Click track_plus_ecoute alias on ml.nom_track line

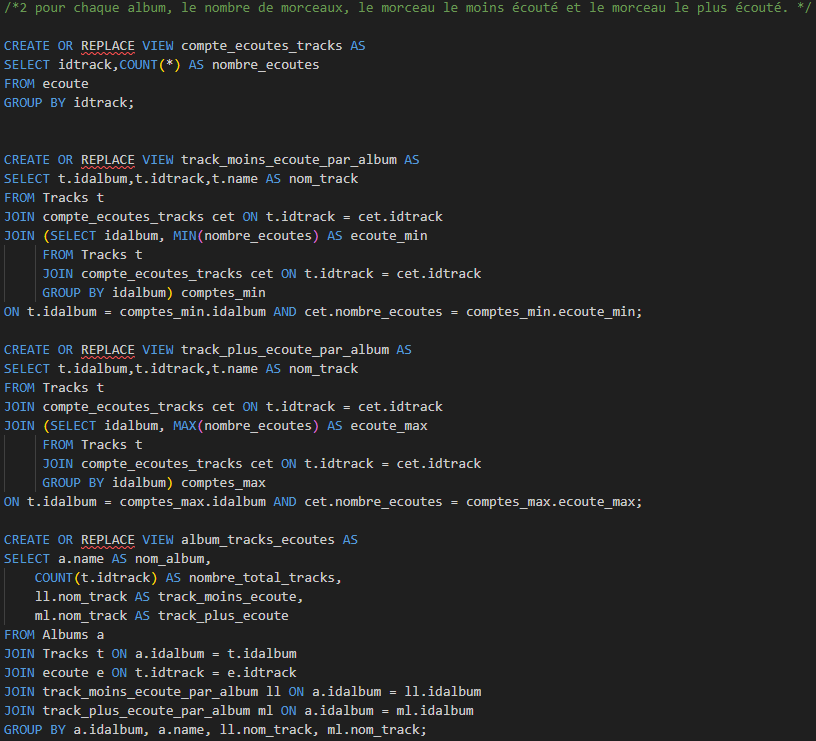coord(223,616)
